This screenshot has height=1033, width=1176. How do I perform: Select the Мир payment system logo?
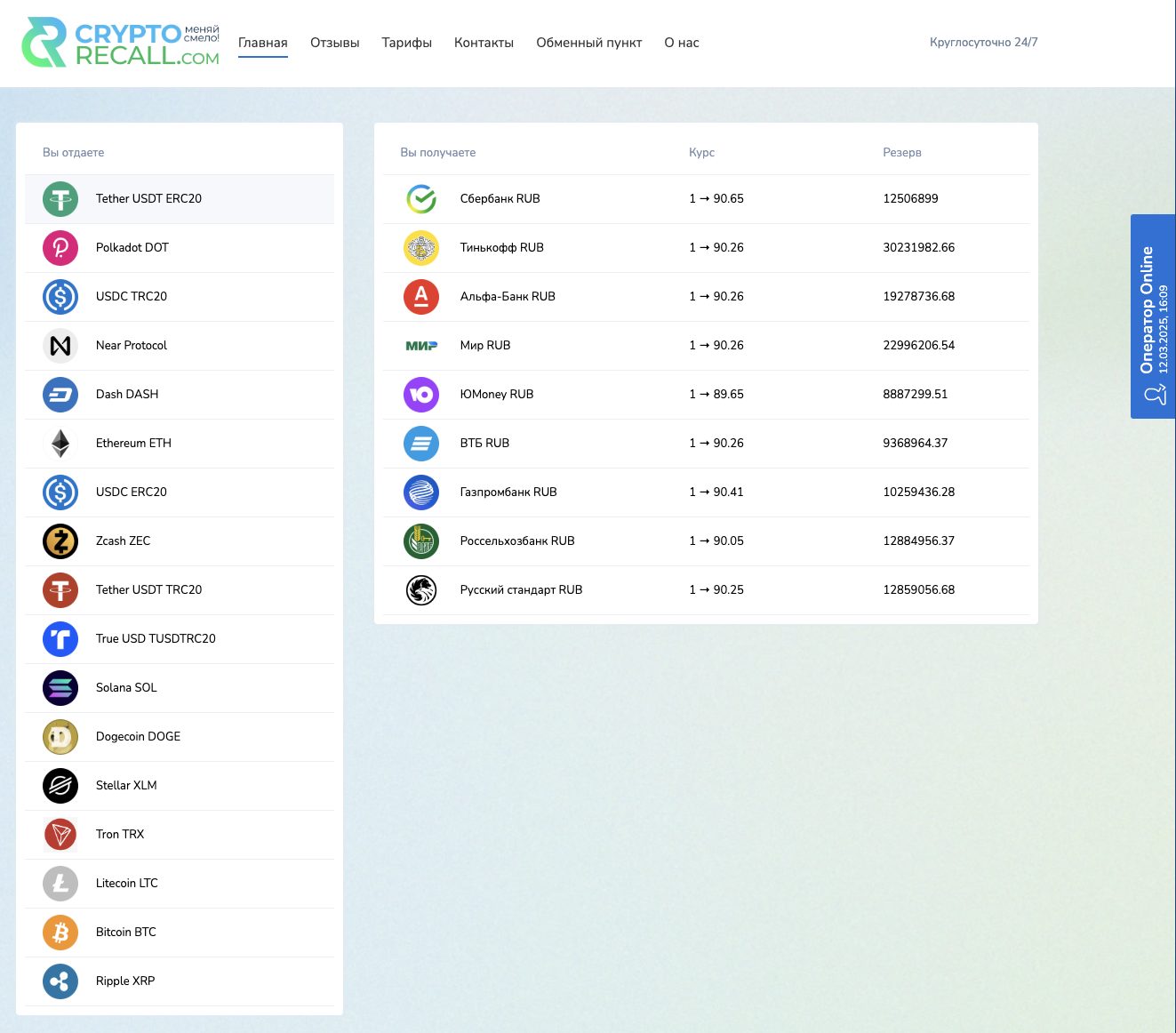point(421,346)
